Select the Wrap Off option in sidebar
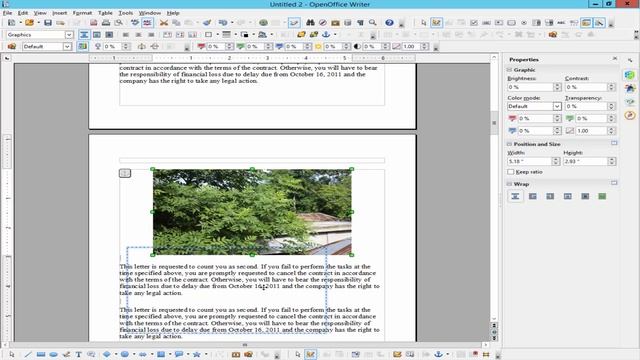640x360 pixels. (515, 196)
